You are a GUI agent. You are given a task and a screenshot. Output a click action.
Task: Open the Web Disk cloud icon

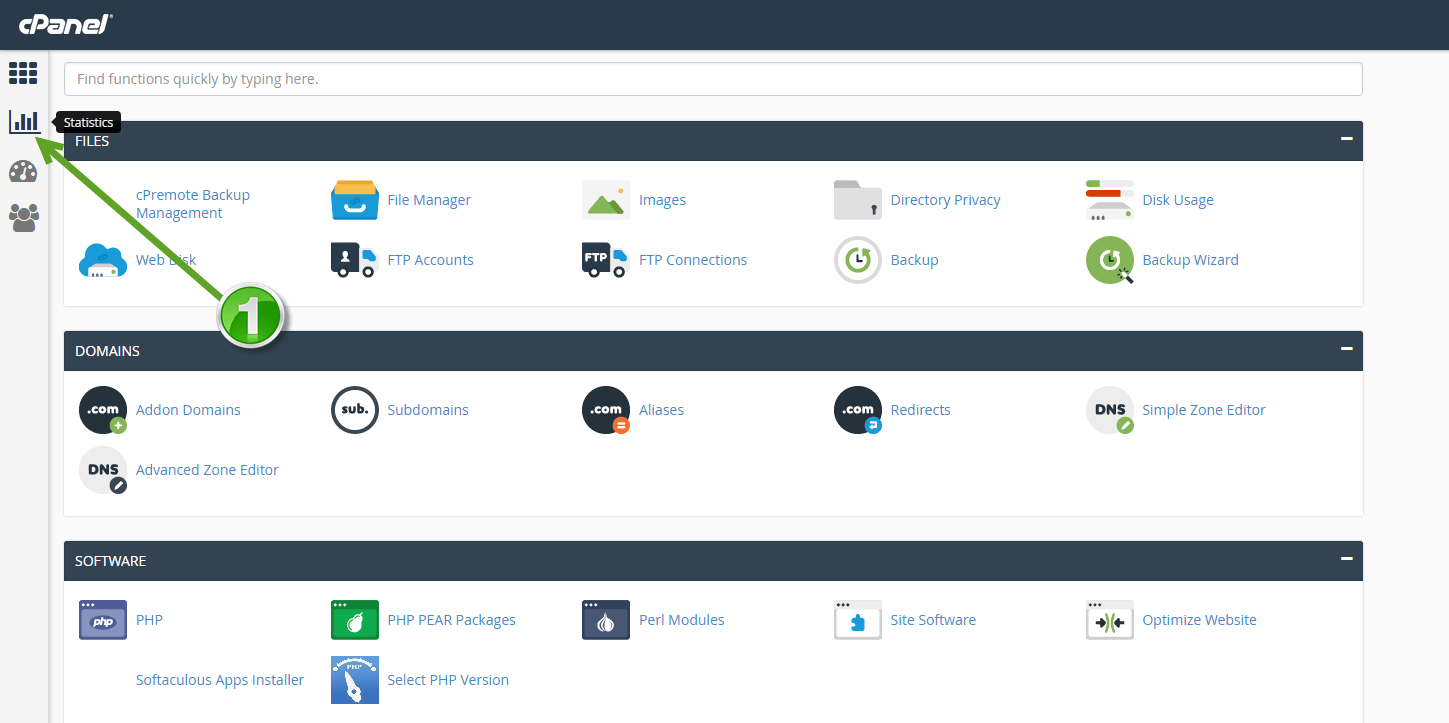point(103,260)
